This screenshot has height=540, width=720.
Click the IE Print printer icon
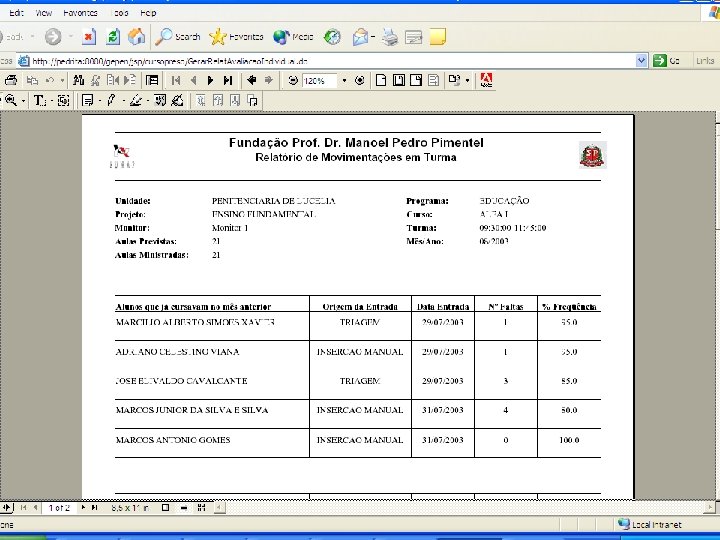point(390,37)
